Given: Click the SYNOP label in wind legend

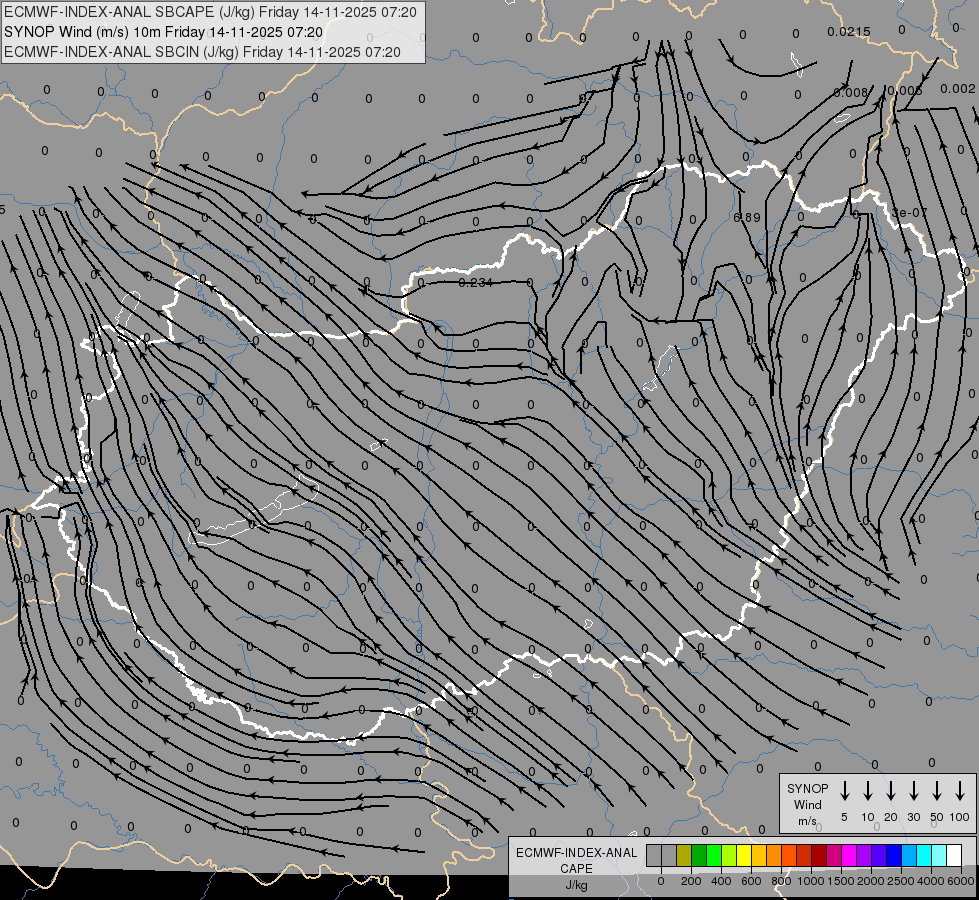Looking at the screenshot, I should (x=807, y=788).
